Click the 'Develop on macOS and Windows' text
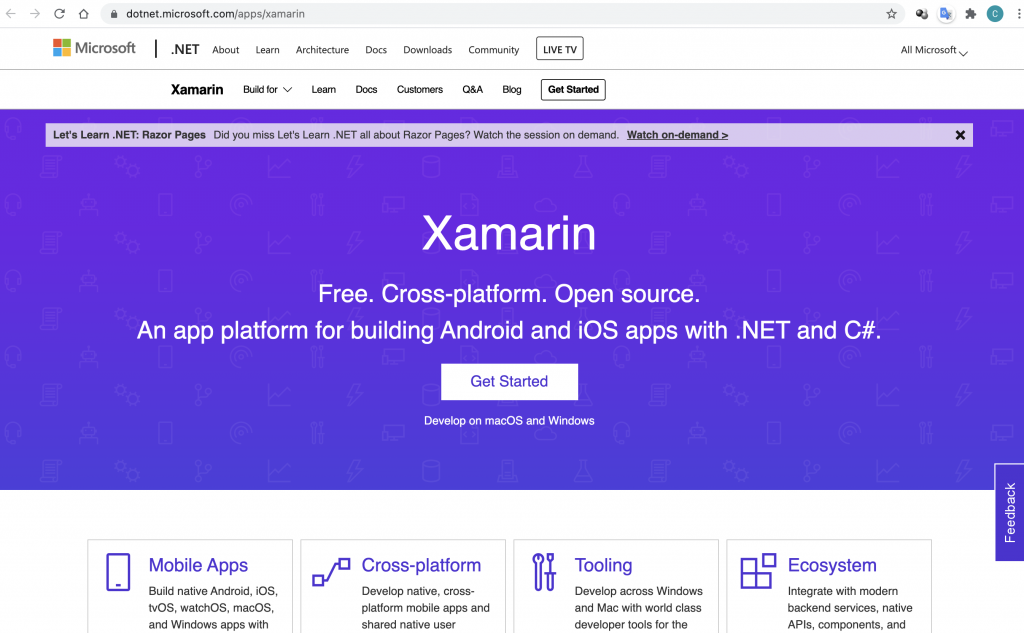The image size is (1024, 633). click(509, 421)
